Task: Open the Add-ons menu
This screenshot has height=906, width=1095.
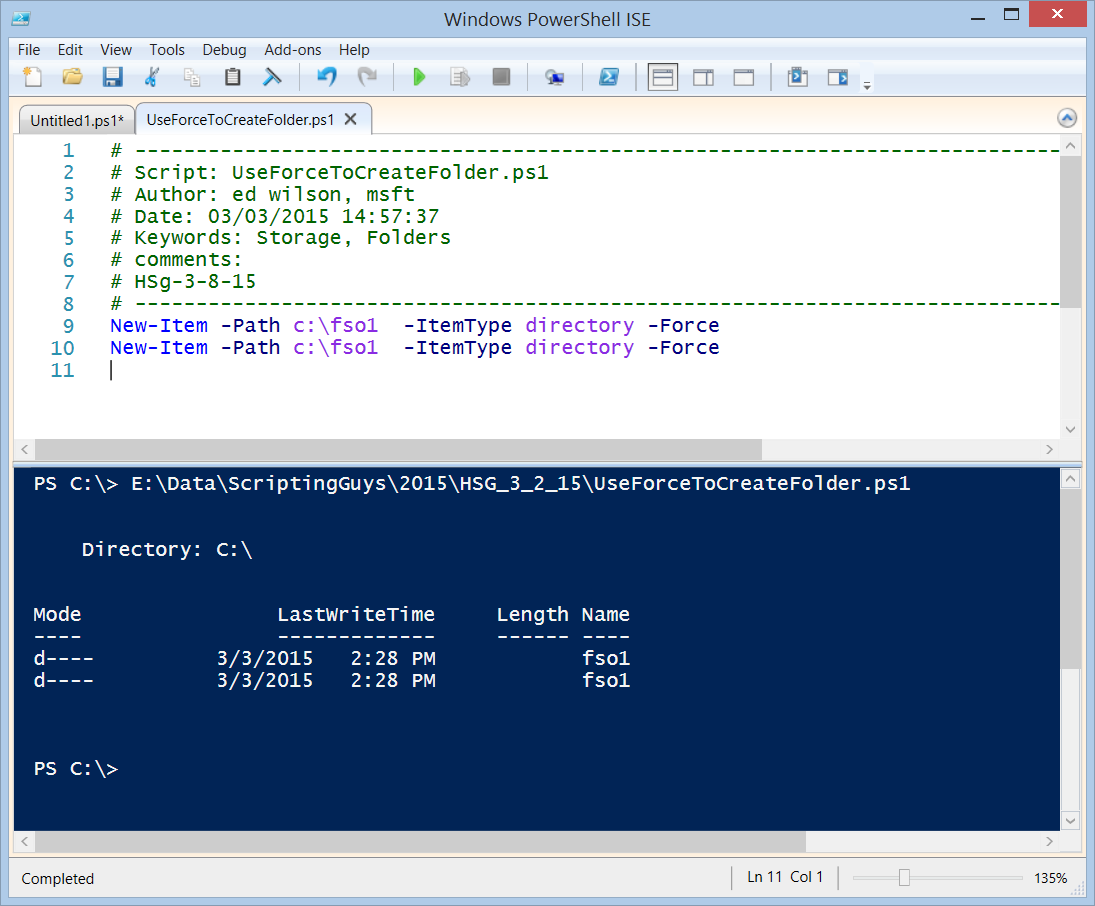Action: click(x=292, y=49)
